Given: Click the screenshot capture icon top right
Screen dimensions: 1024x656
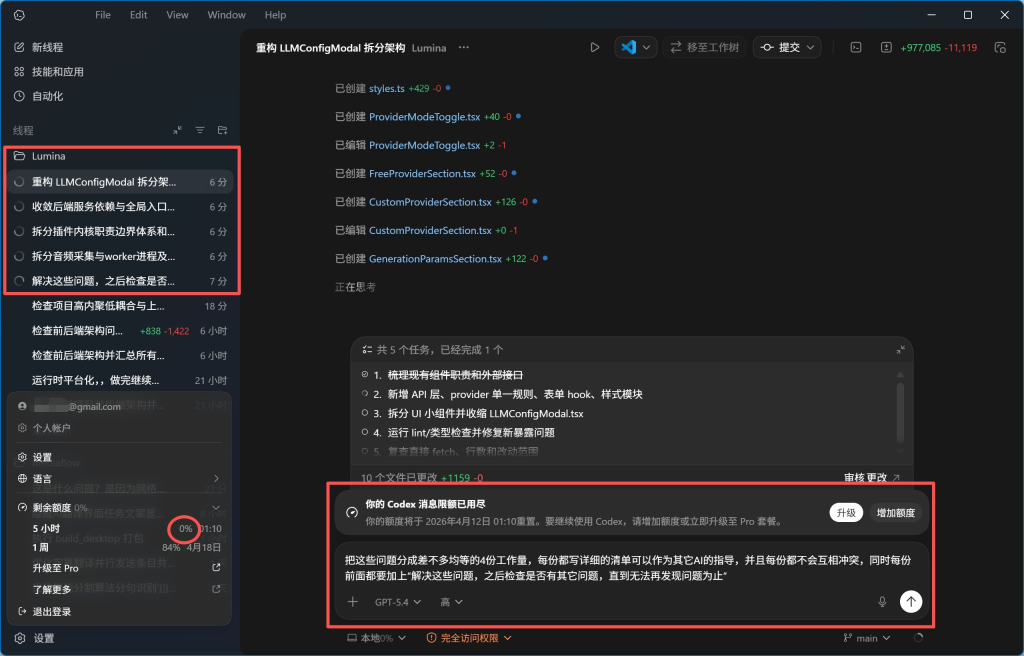Looking at the screenshot, I should point(999,47).
